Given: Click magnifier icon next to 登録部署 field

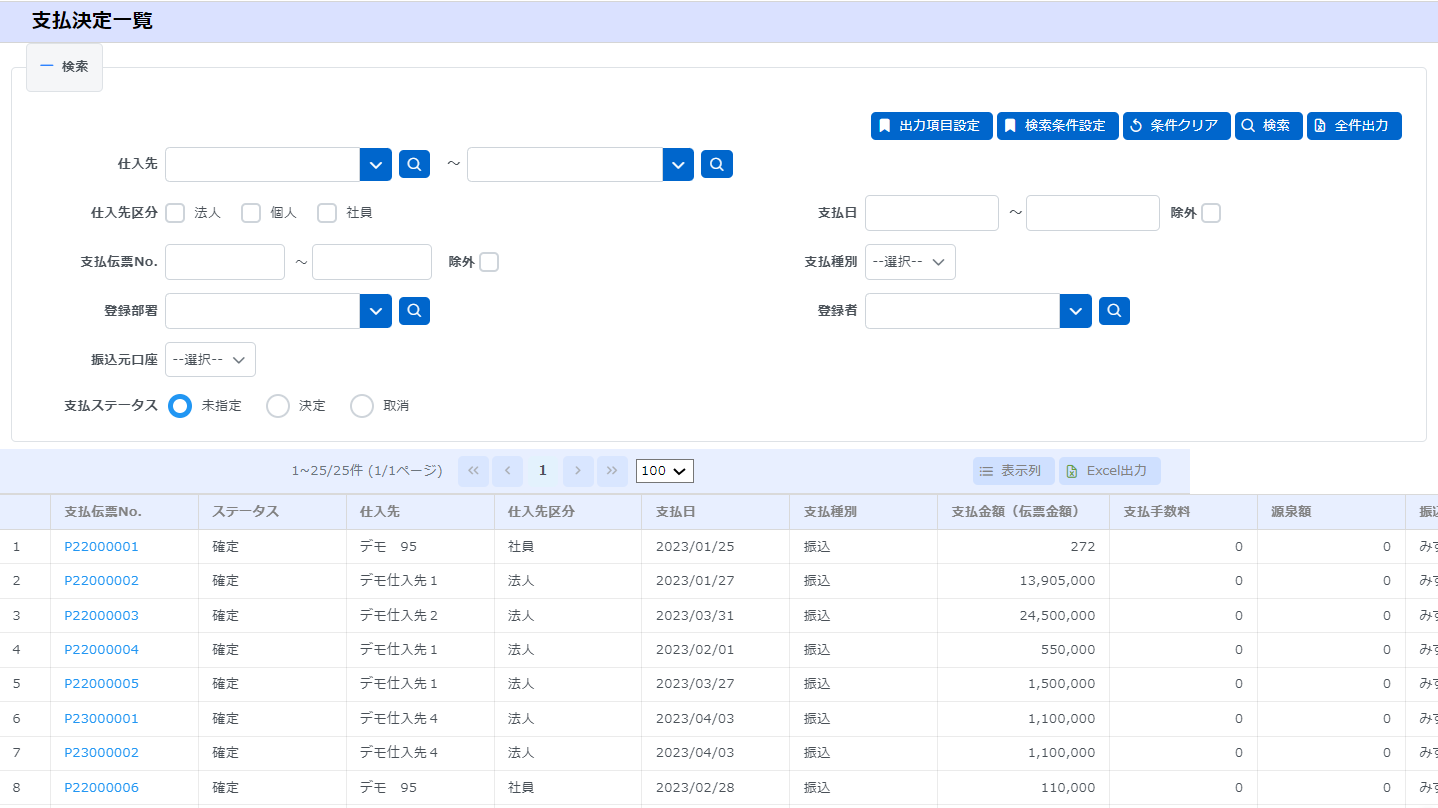Looking at the screenshot, I should point(414,311).
